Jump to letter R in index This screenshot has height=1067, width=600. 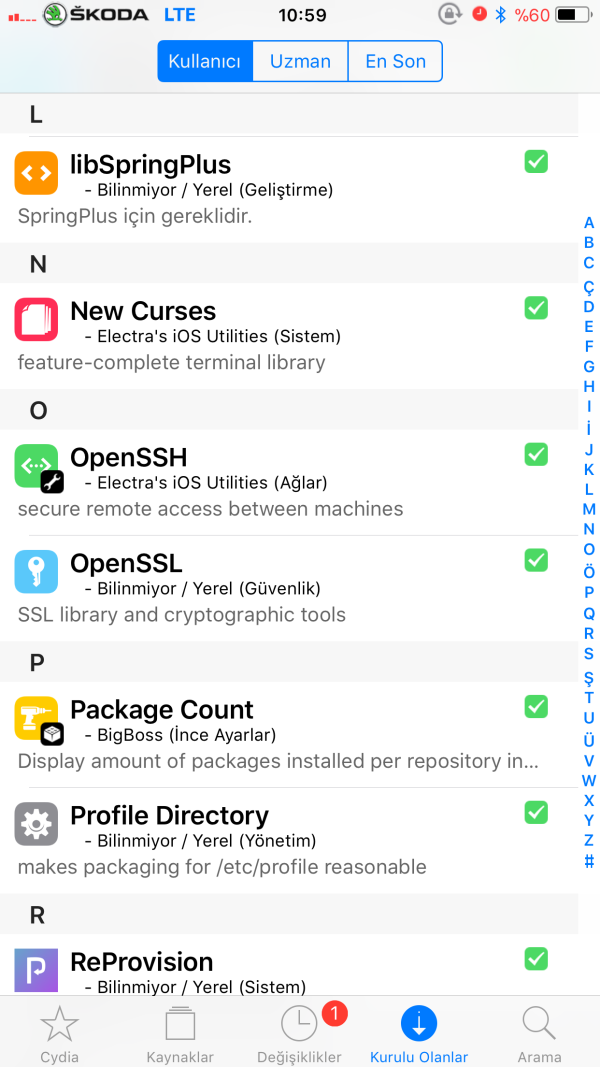pyautogui.click(x=589, y=633)
